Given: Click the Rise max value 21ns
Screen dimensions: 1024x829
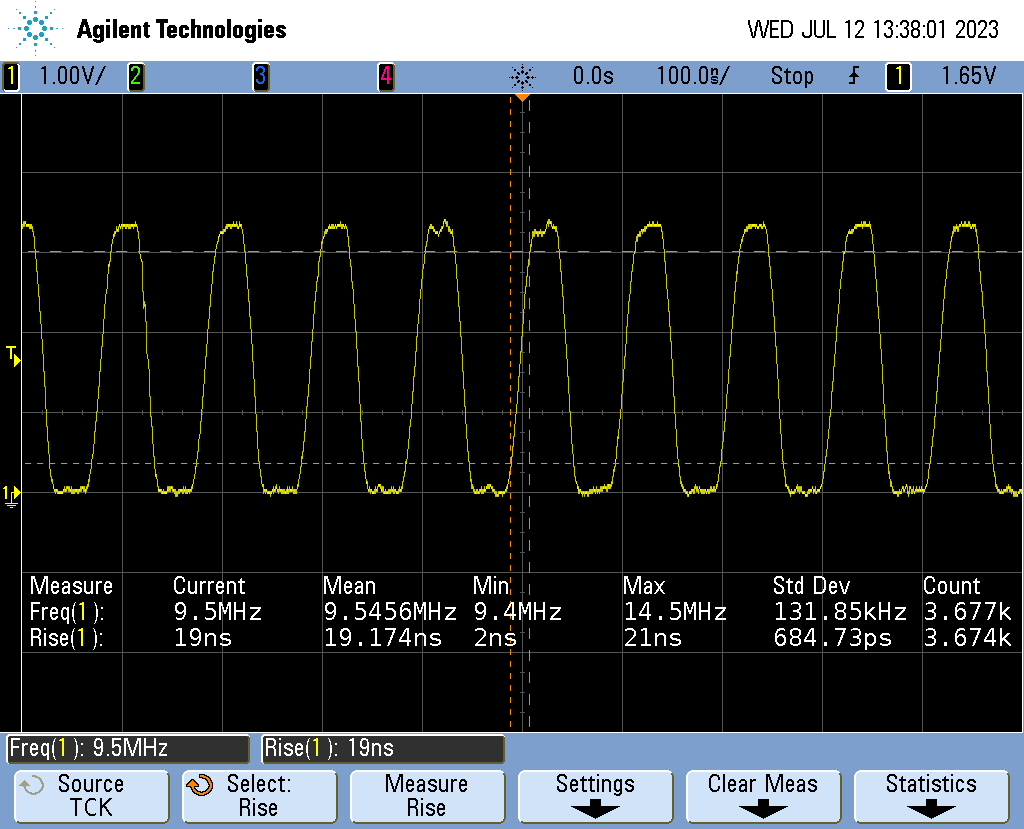Looking at the screenshot, I should coord(652,638).
